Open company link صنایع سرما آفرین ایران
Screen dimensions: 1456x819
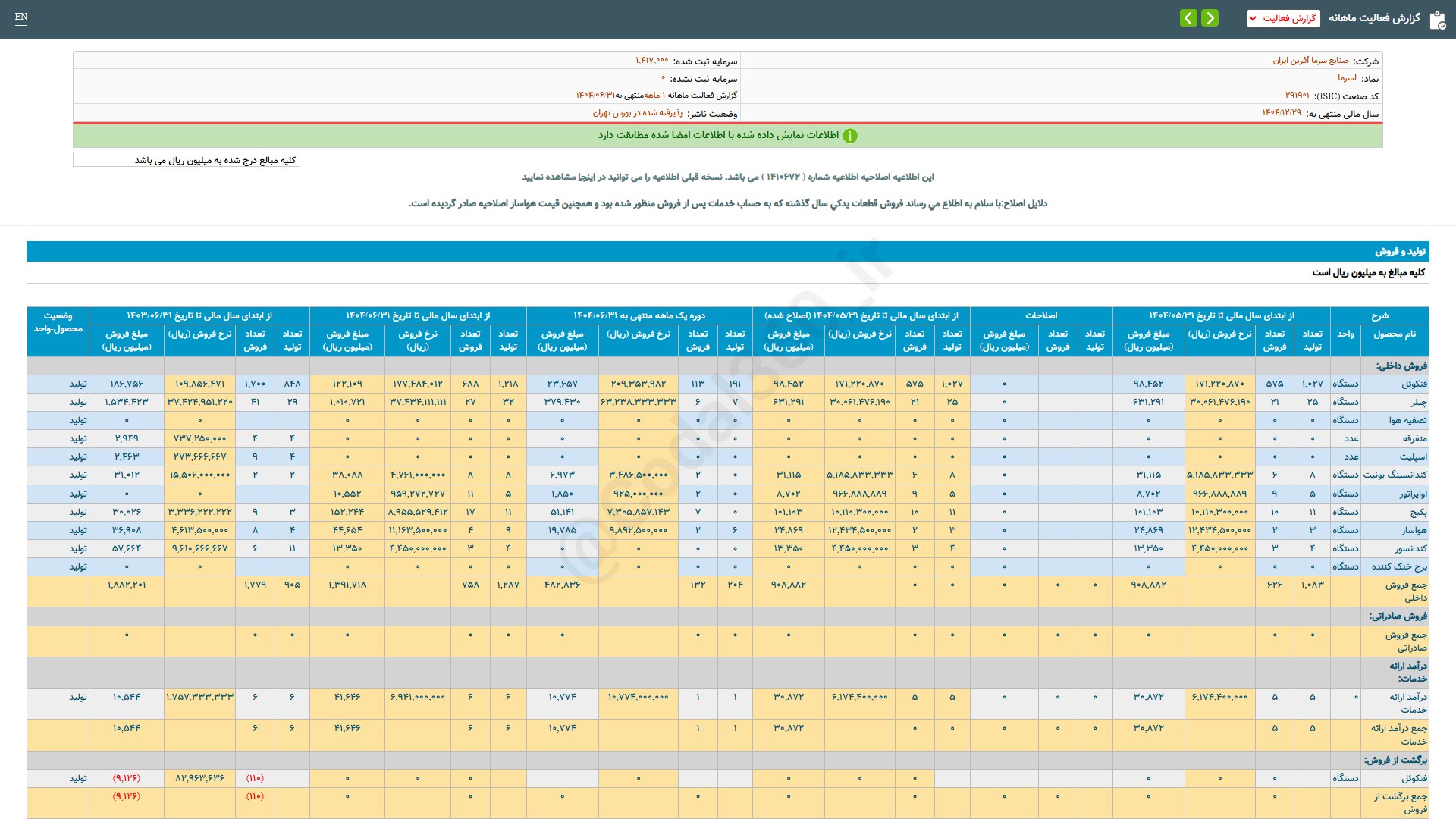(1310, 61)
